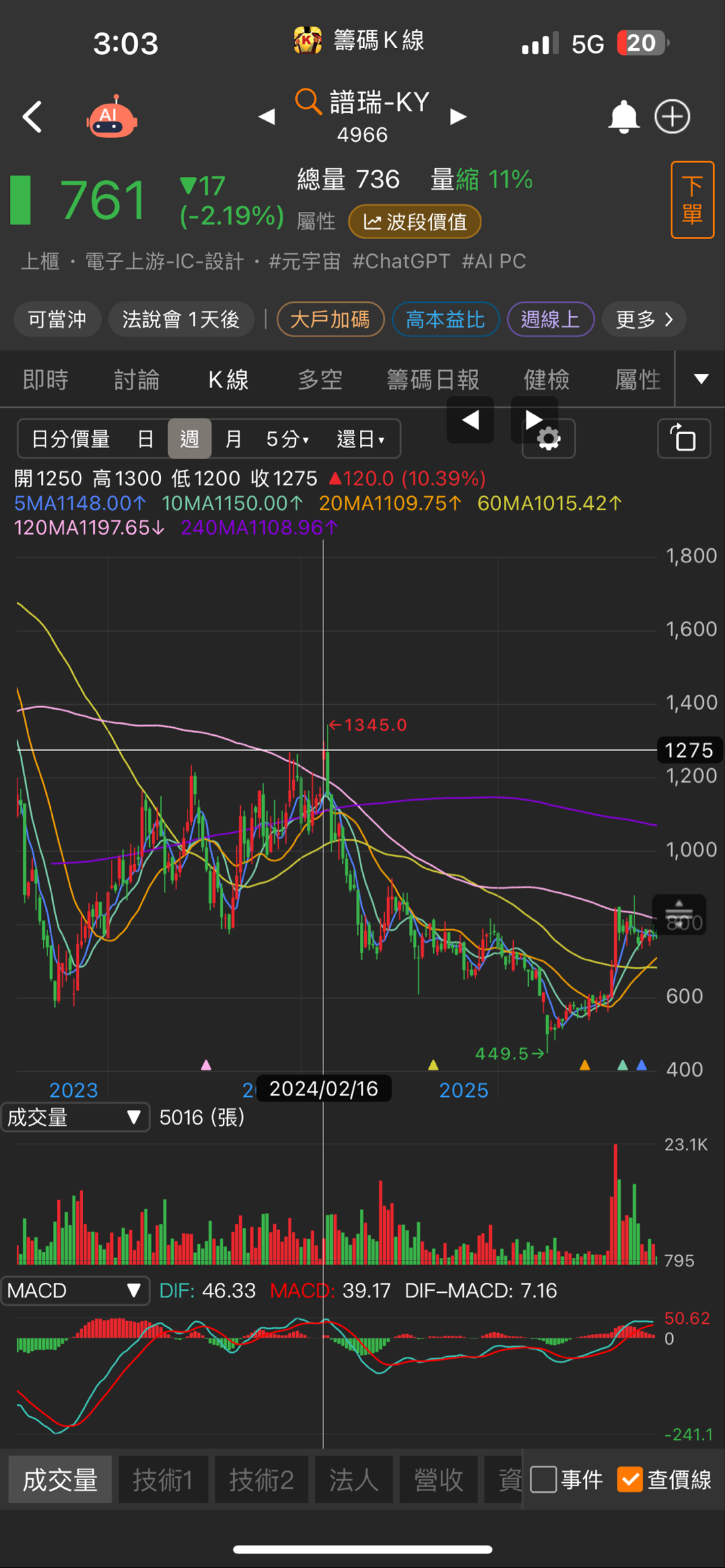Select daily 日 period
Viewport: 725px width, 1568px height.
tap(145, 439)
